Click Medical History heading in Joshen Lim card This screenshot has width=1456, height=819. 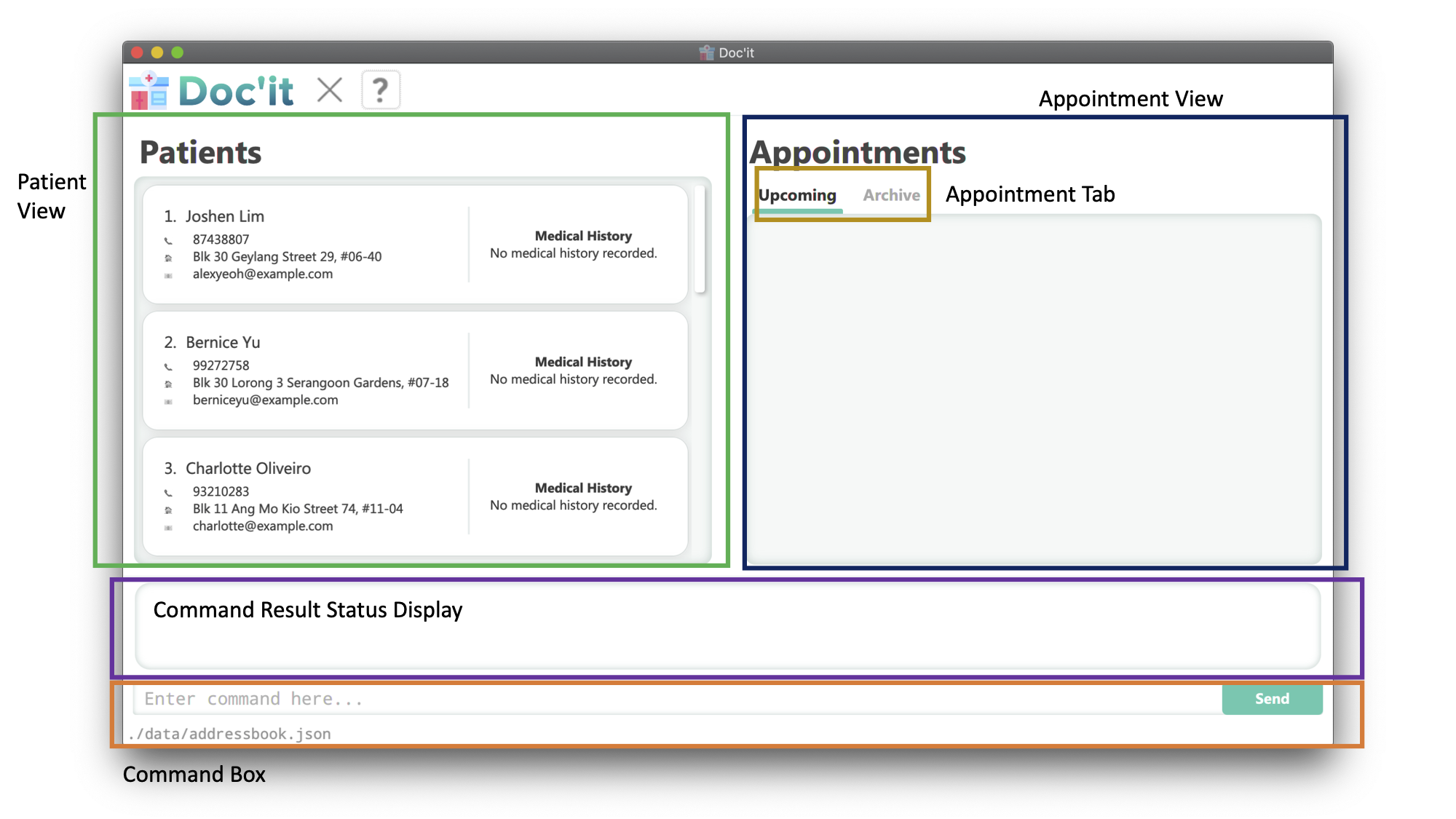point(583,236)
